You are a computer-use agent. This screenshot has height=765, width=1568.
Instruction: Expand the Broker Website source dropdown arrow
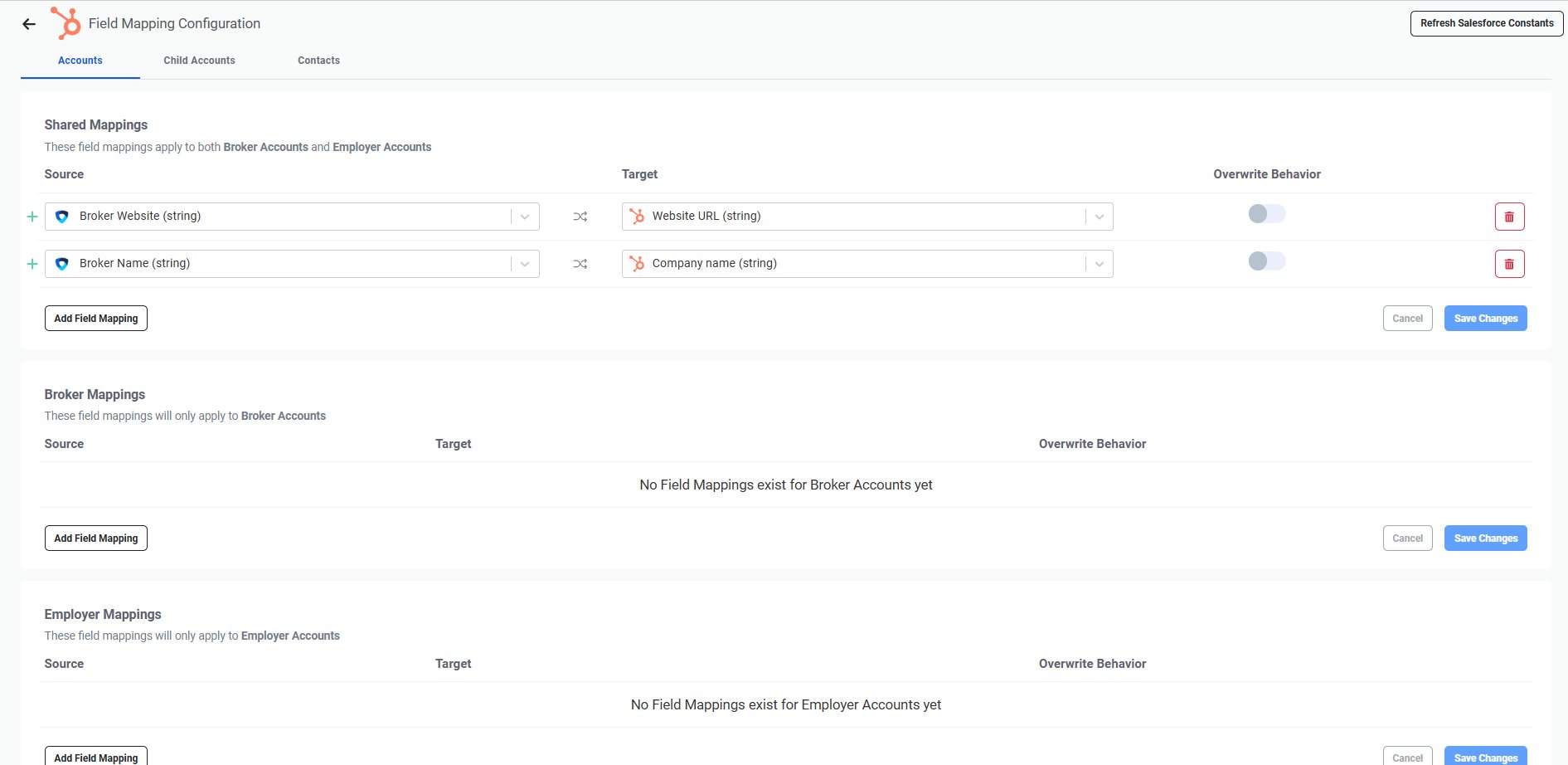coord(525,217)
